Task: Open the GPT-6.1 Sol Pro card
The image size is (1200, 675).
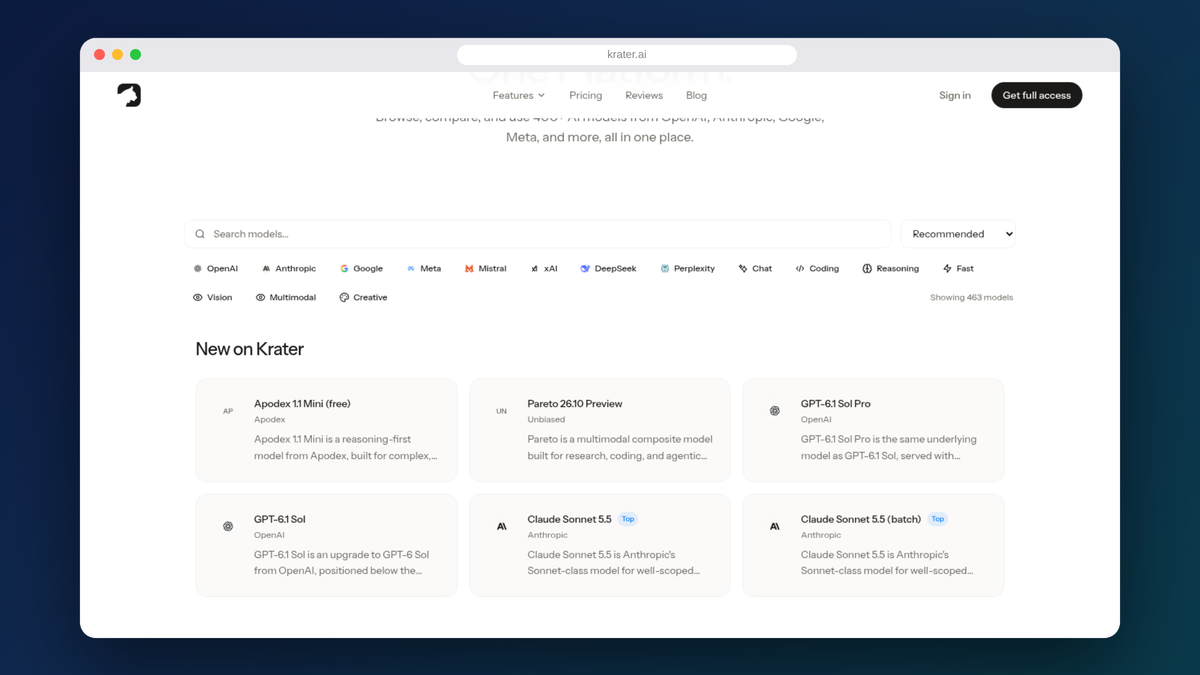Action: pos(873,430)
